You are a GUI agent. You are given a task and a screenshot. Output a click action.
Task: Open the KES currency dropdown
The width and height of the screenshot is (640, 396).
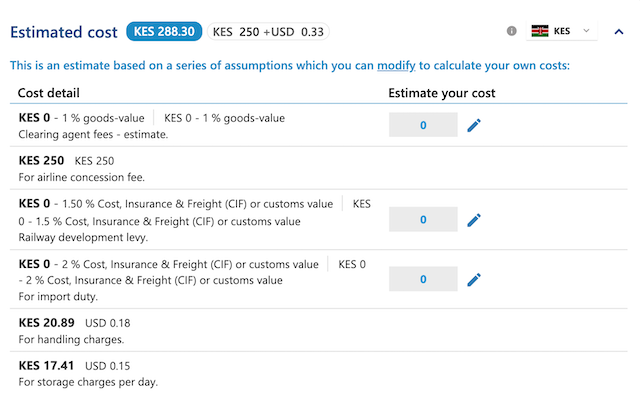562,31
